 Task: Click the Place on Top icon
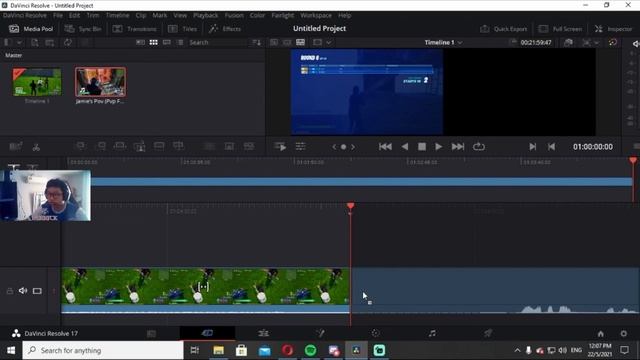[159, 146]
